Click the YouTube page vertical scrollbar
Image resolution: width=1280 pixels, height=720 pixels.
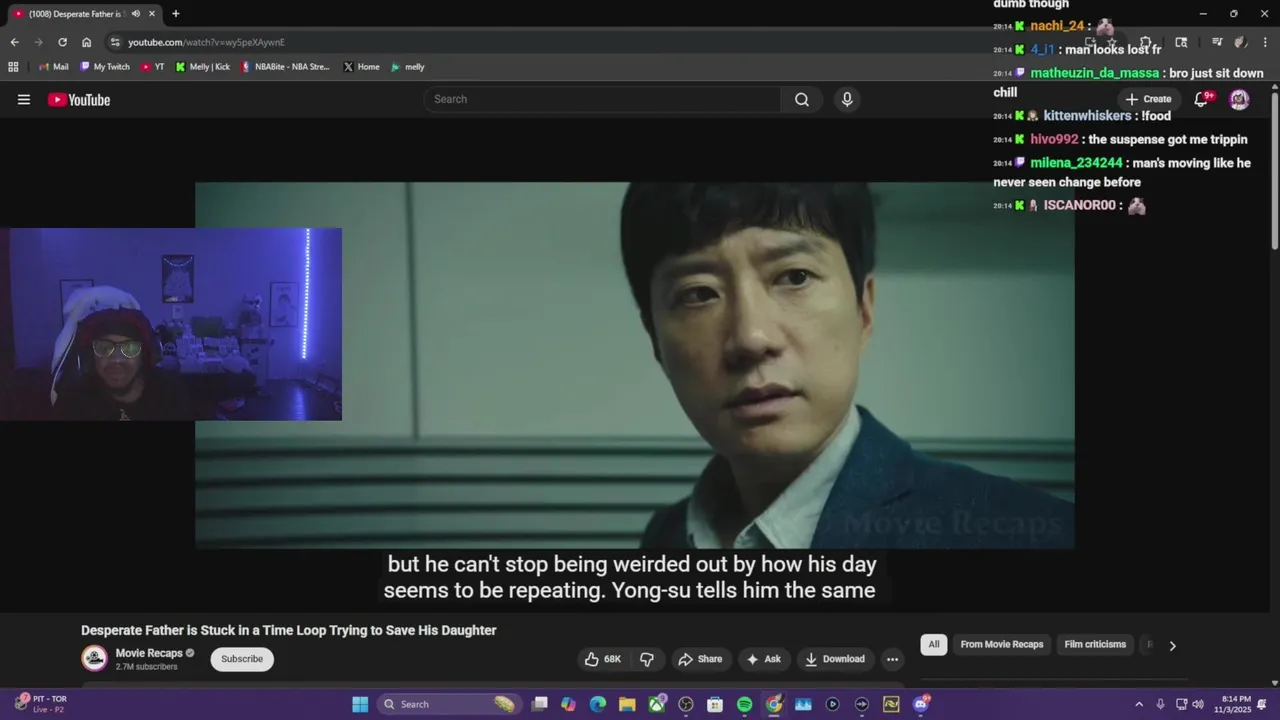coord(1274,170)
